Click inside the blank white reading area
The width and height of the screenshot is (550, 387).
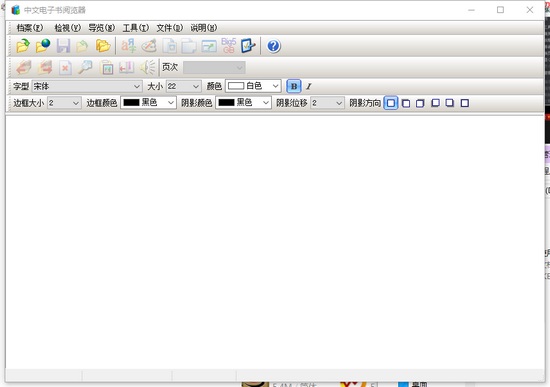tap(275, 242)
